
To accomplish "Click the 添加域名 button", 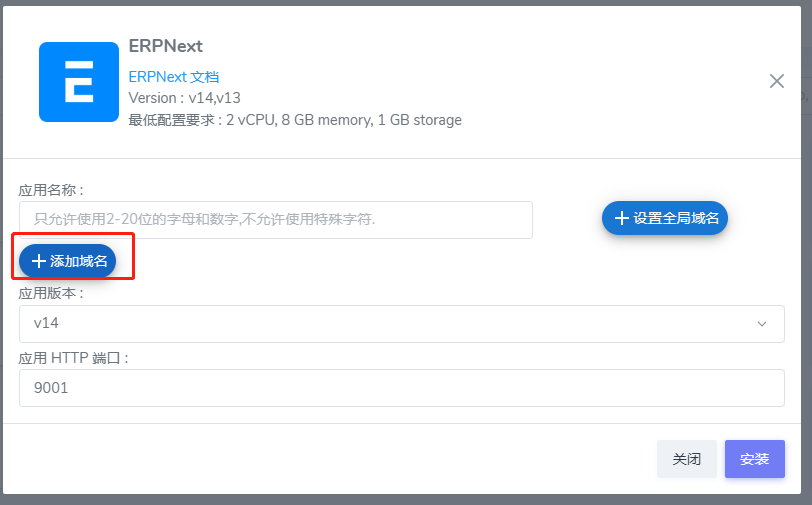I will pyautogui.click(x=68, y=261).
